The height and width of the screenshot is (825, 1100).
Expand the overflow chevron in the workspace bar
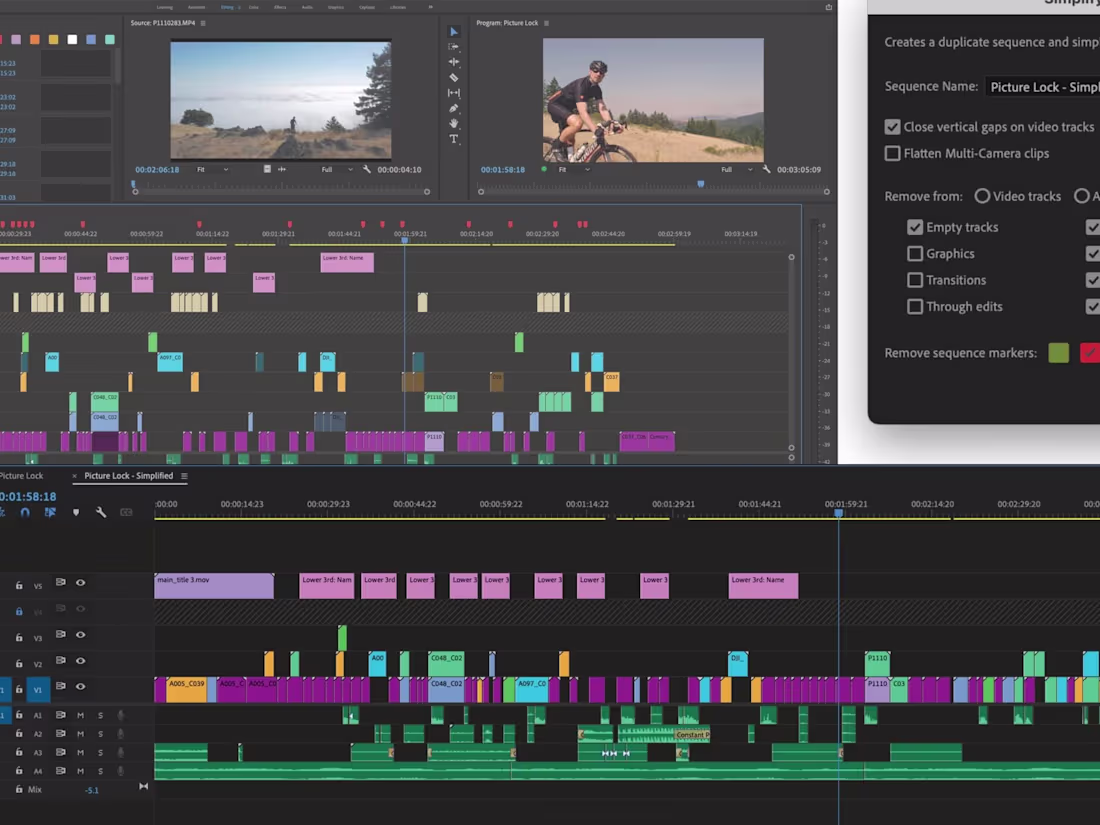(x=431, y=6)
